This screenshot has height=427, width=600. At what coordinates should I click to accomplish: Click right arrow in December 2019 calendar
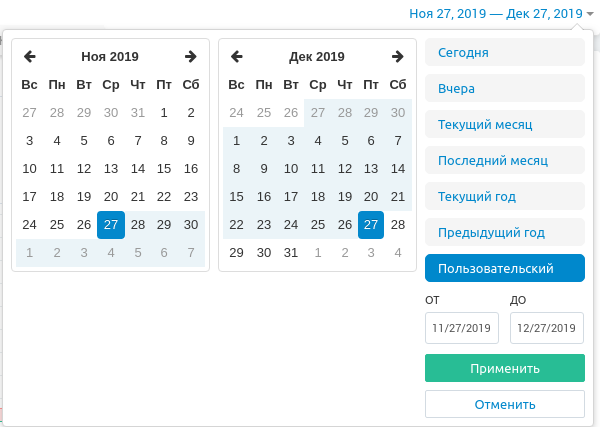[x=398, y=57]
